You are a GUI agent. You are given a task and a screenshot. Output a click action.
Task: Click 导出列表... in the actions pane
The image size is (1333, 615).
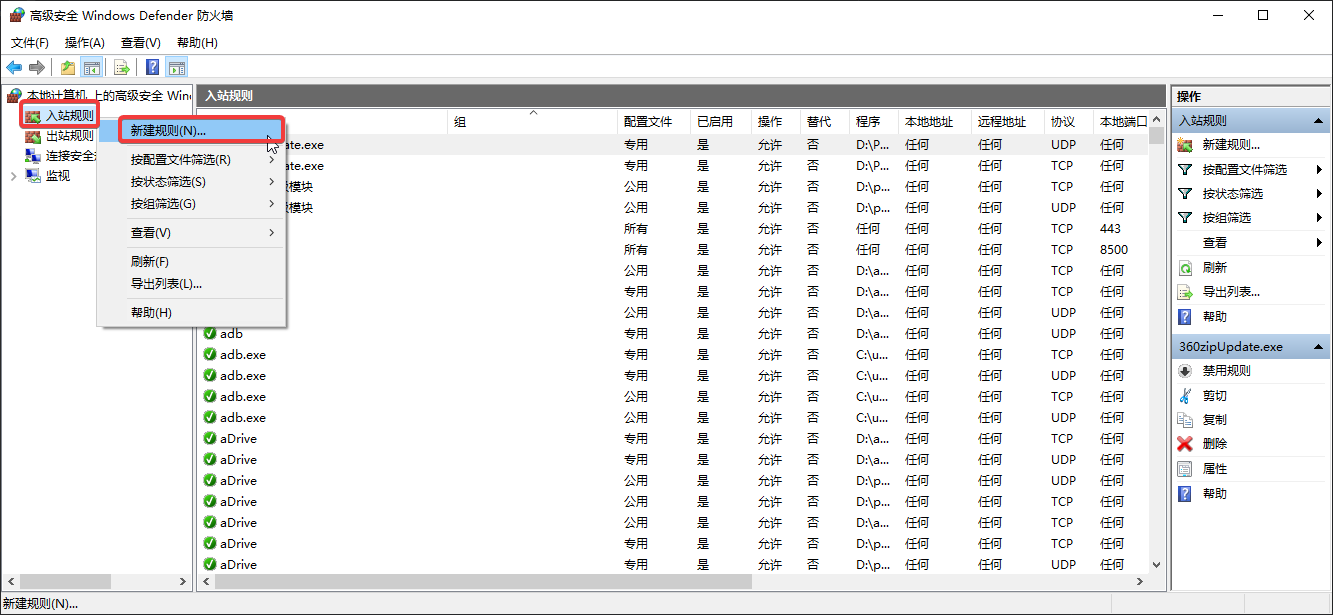(x=1230, y=292)
